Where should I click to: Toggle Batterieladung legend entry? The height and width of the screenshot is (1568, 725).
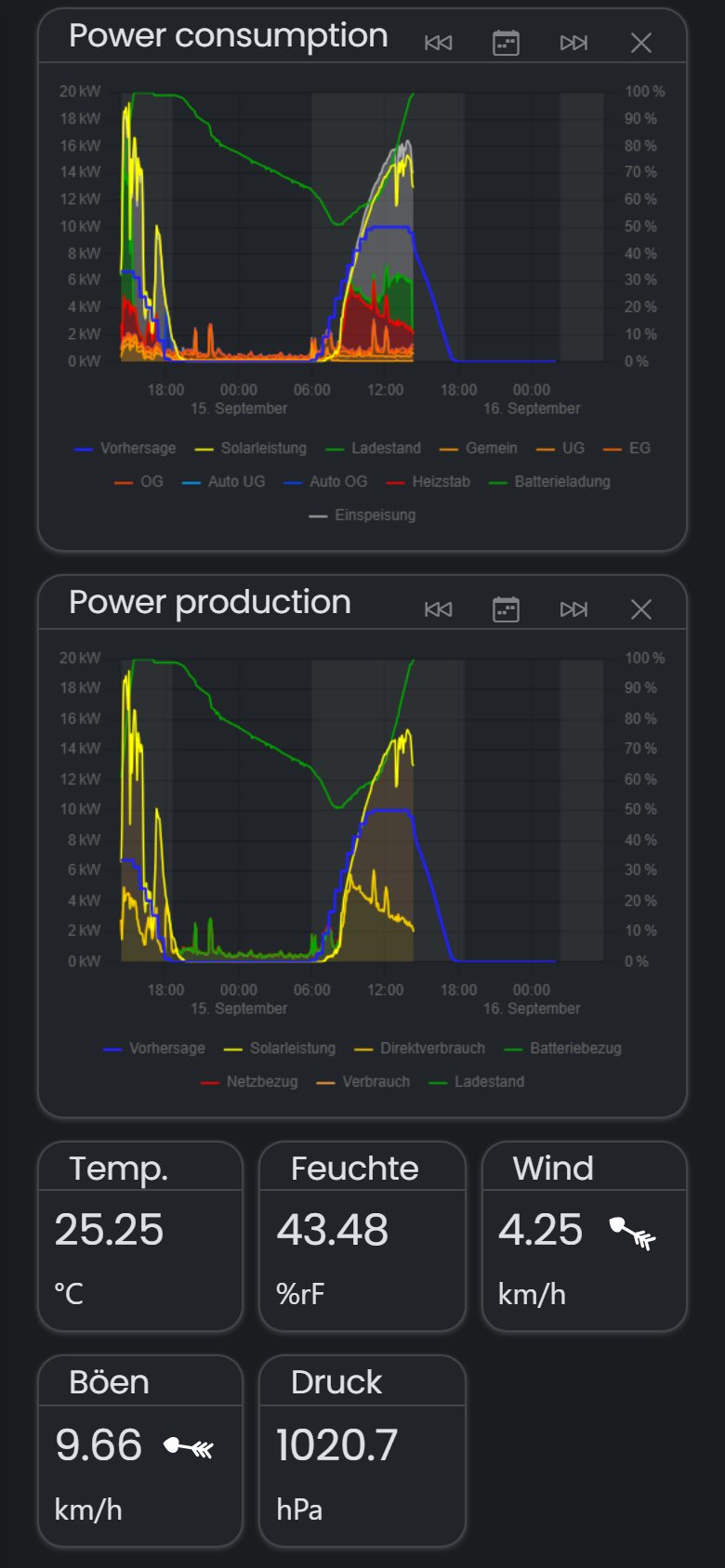tap(549, 481)
